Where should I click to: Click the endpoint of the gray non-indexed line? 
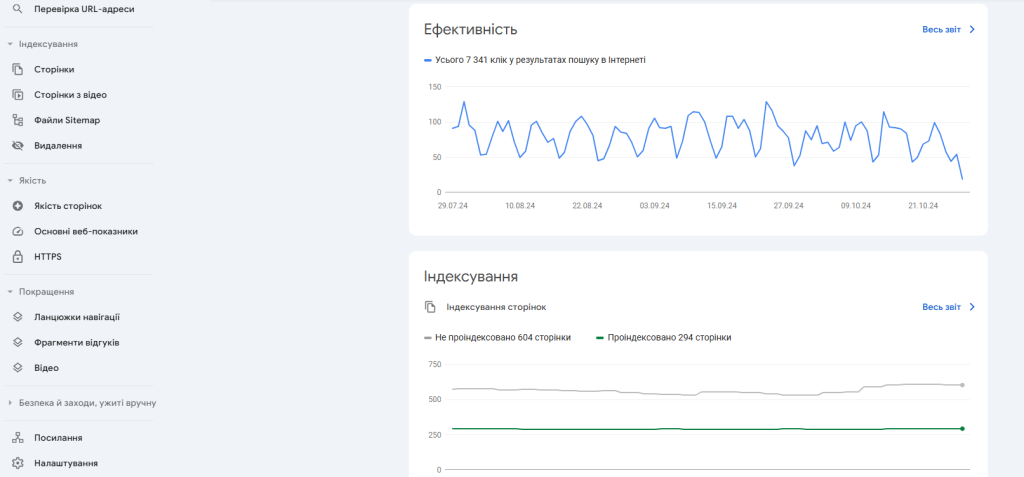962,385
